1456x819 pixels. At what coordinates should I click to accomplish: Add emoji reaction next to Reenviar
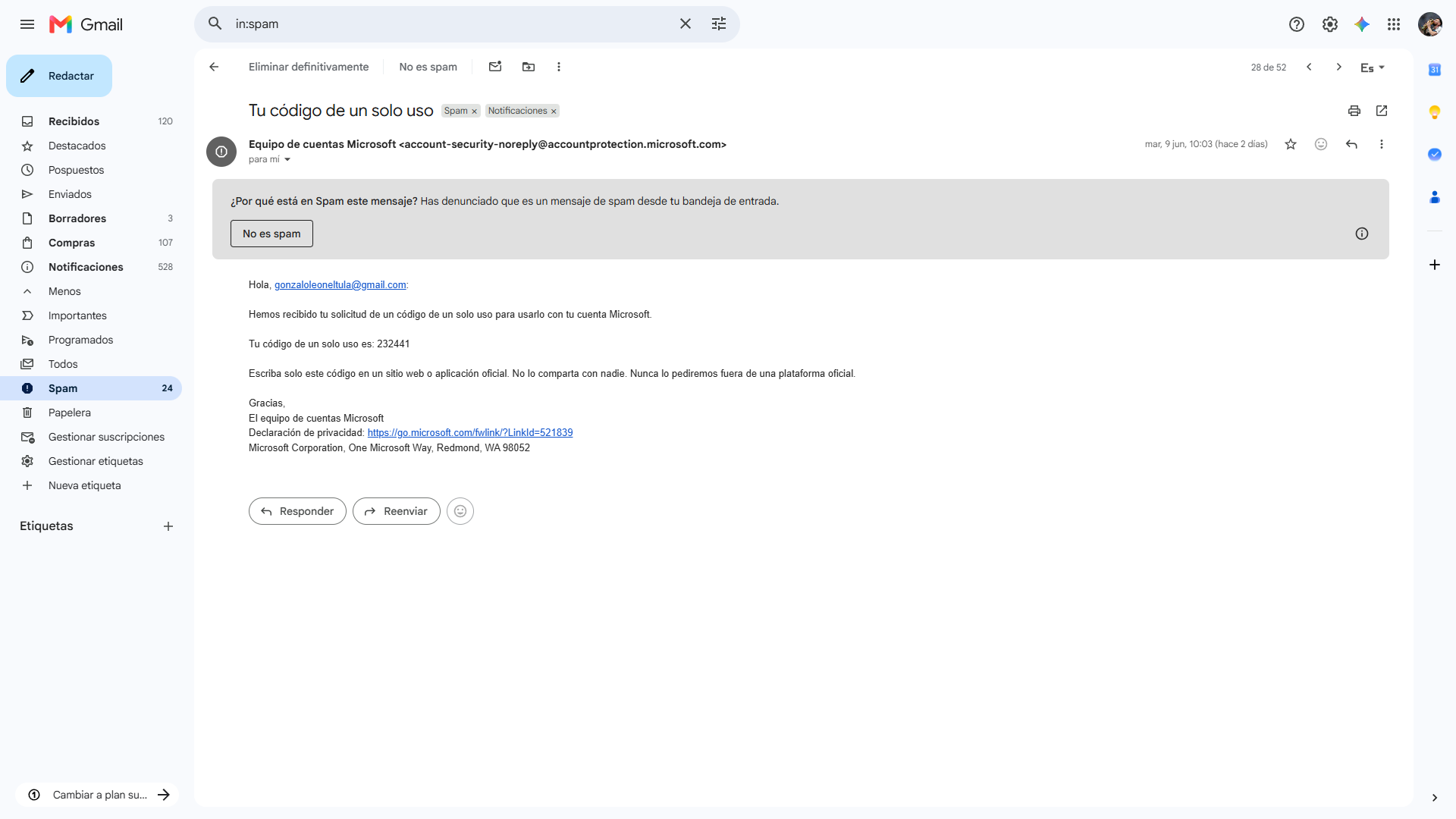coord(460,511)
